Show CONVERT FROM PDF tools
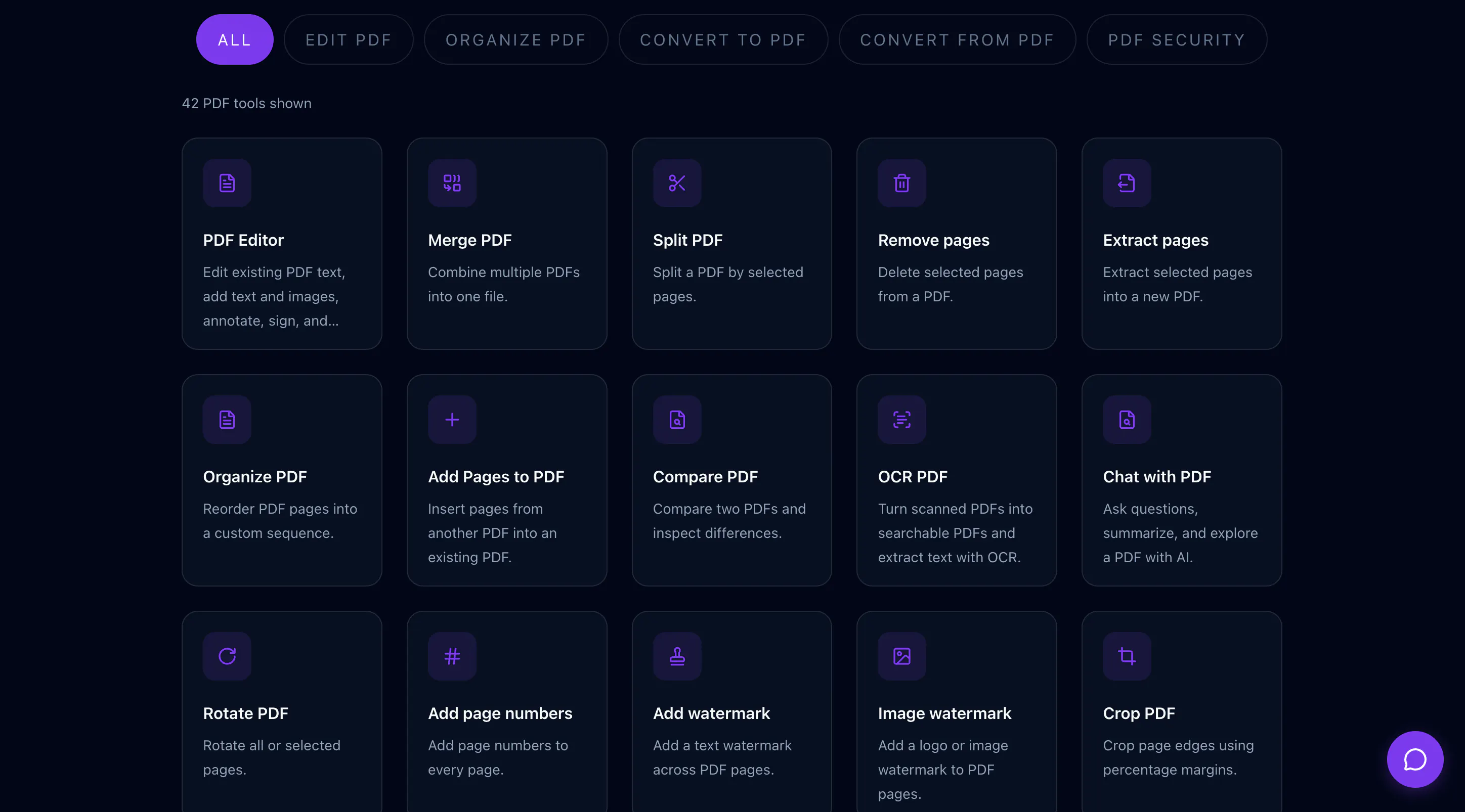 click(957, 40)
